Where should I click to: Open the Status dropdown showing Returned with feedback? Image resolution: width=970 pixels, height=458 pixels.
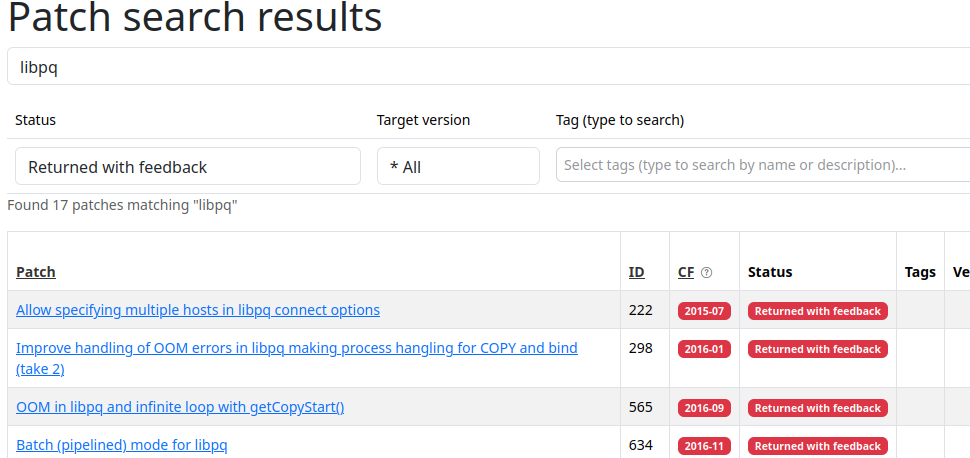(x=188, y=167)
